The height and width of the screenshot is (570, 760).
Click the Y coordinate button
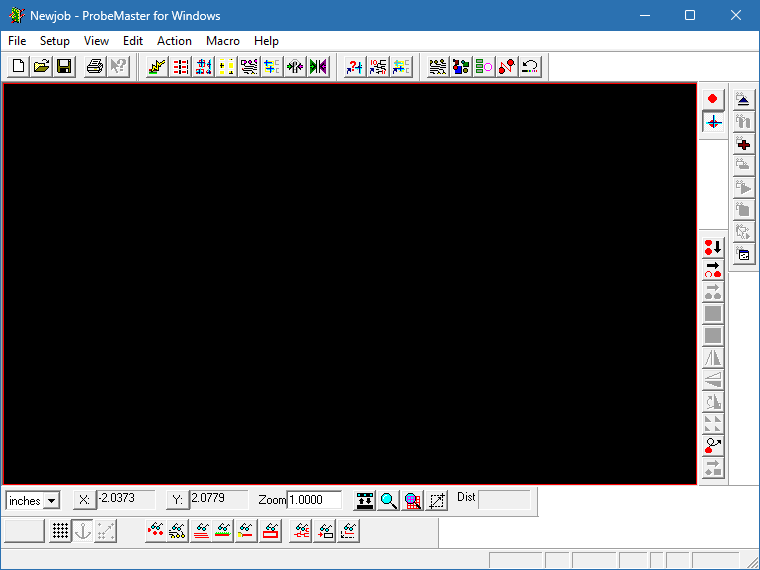[176, 500]
